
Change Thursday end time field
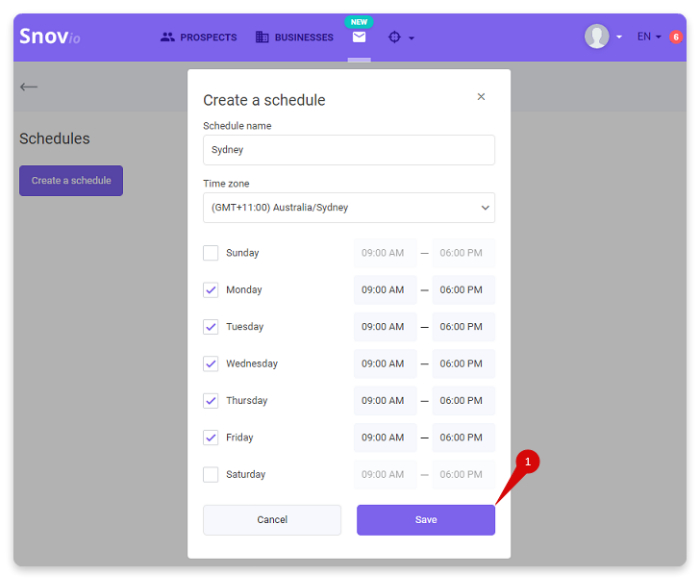coord(463,400)
